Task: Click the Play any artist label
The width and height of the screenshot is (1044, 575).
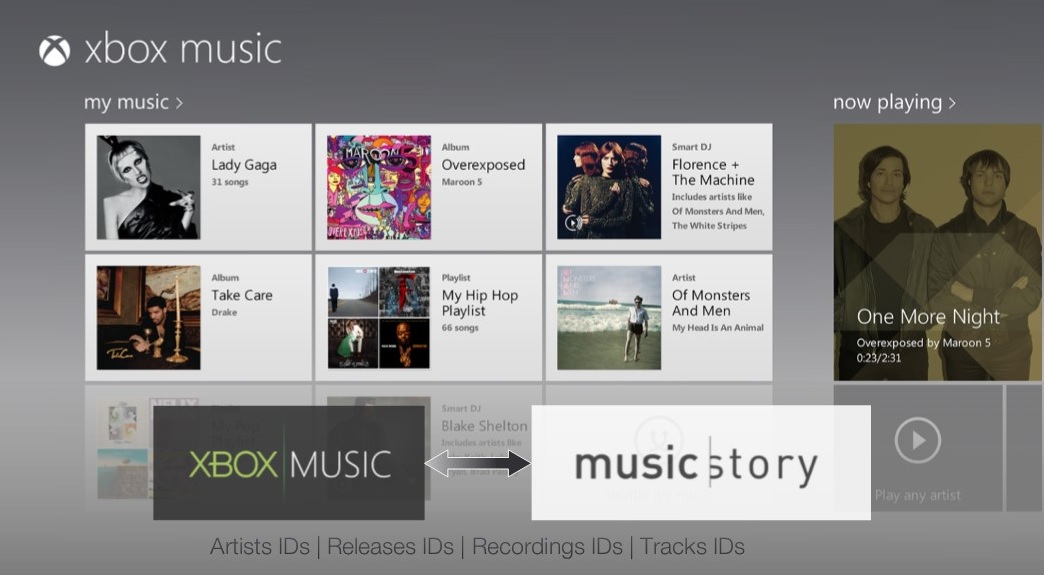Action: 917,495
